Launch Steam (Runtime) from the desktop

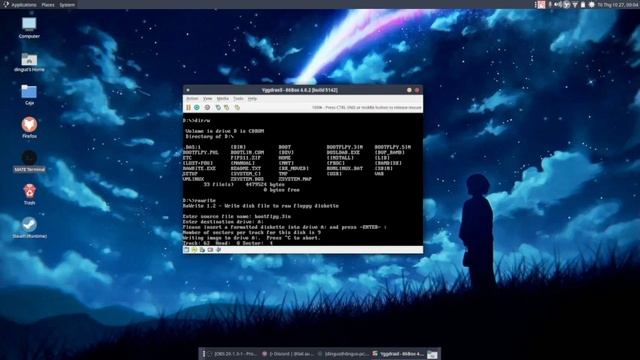(29, 228)
